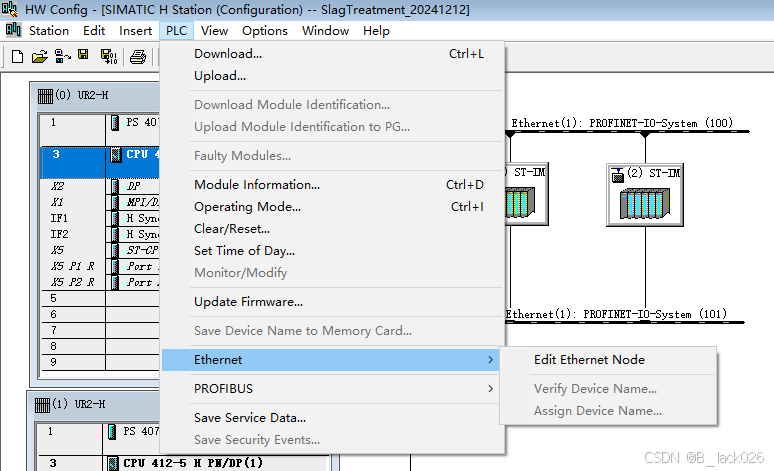Choose Download... from the PLC menu
Image resolution: width=774 pixels, height=471 pixels.
pos(332,54)
